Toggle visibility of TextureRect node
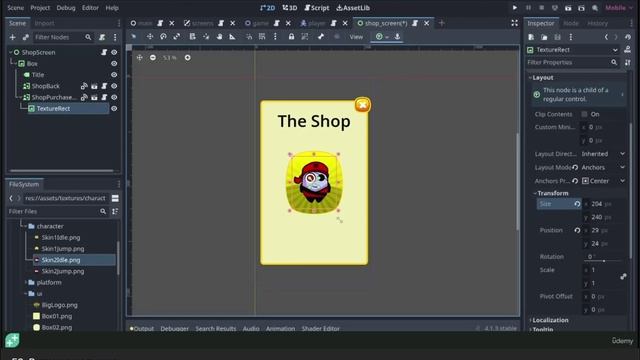640x360 pixels. point(114,109)
